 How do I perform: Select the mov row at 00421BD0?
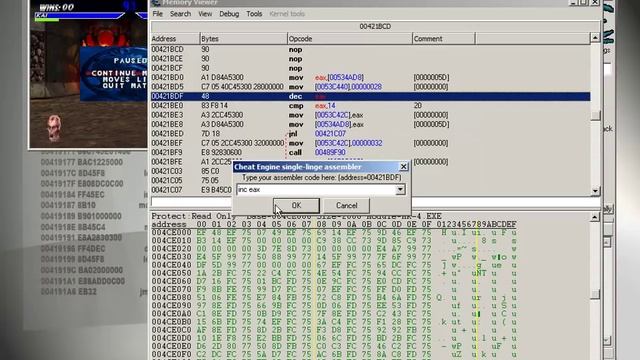(x=371, y=78)
